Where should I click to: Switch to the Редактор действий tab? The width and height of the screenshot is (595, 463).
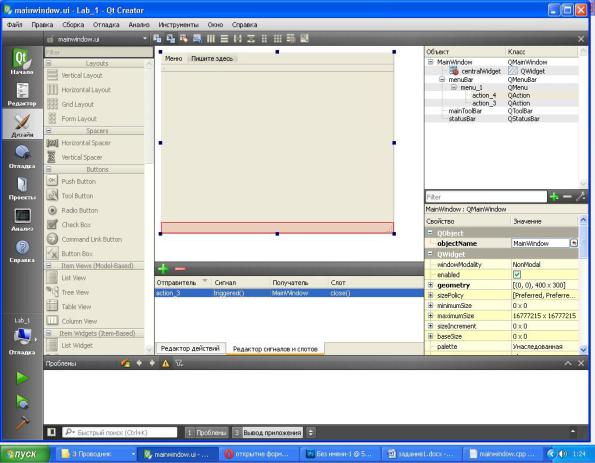(x=190, y=348)
